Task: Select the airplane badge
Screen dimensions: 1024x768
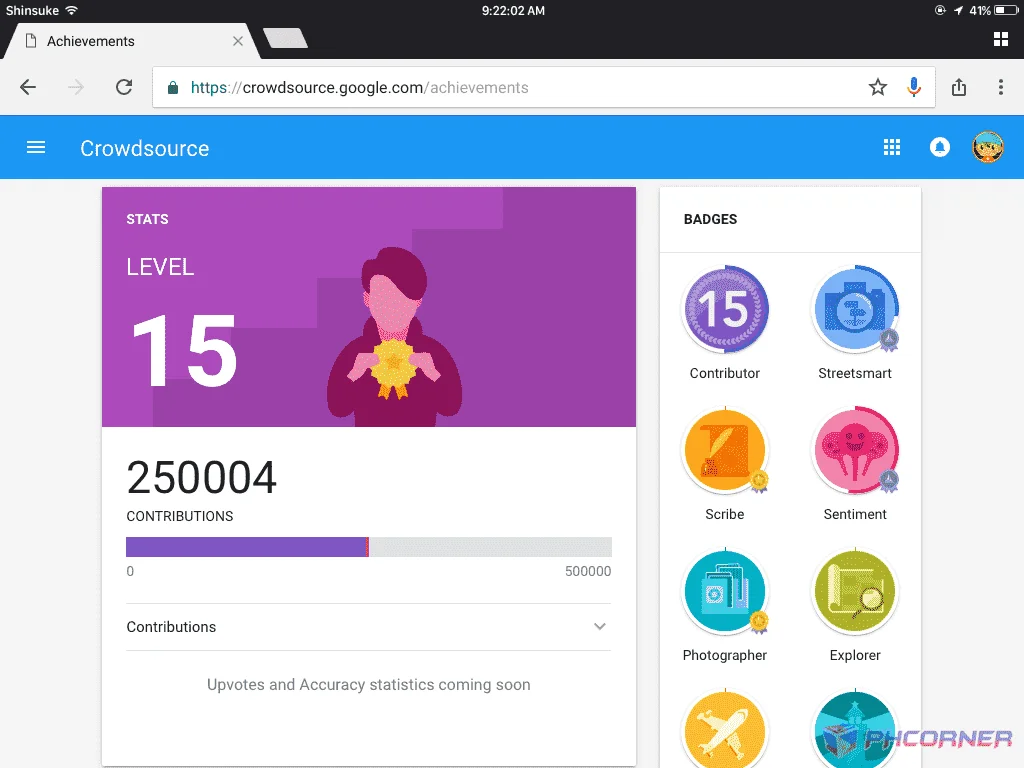Action: [725, 729]
